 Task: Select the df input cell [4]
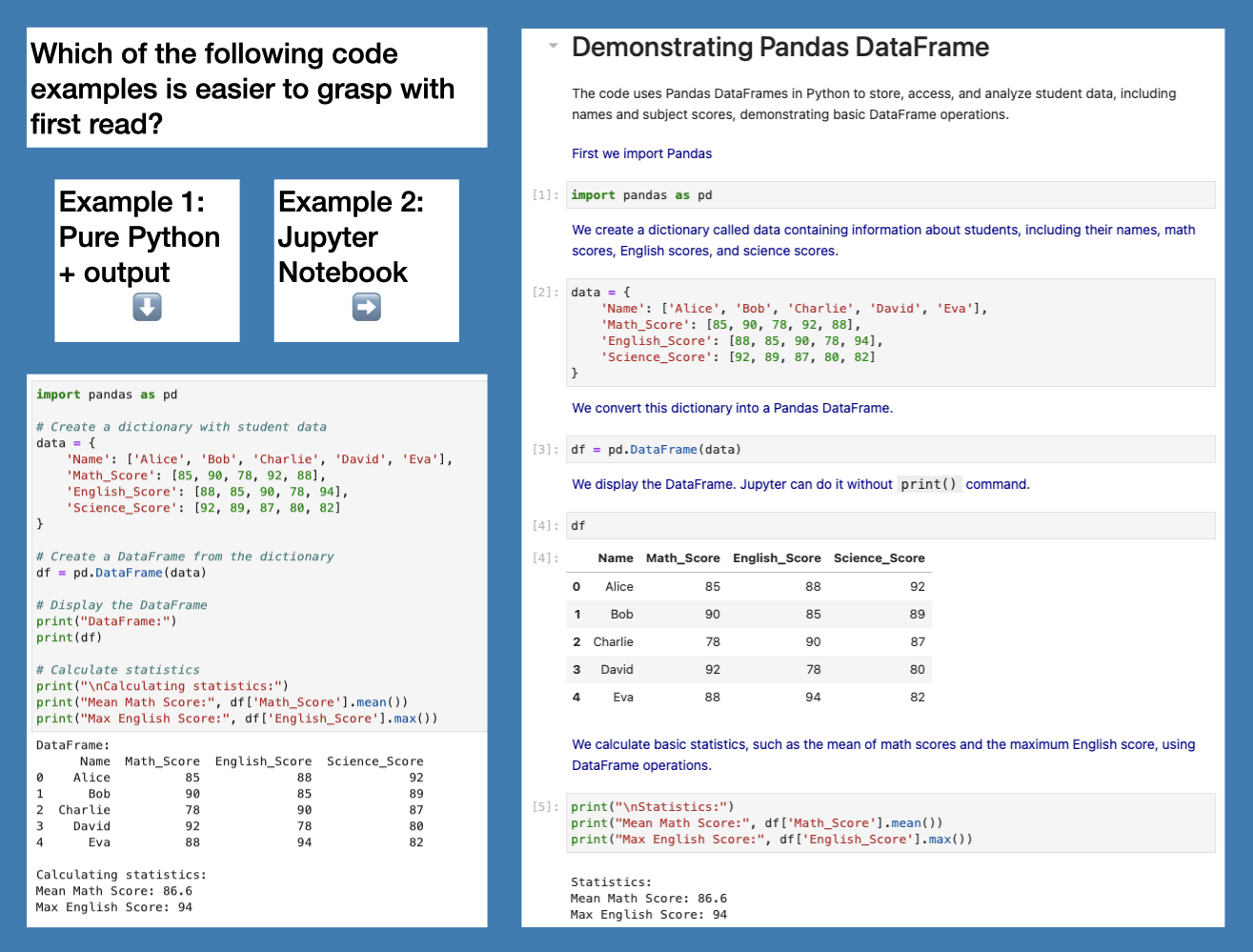click(891, 525)
